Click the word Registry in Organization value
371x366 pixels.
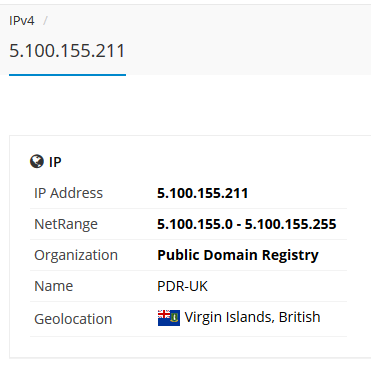pos(290,256)
